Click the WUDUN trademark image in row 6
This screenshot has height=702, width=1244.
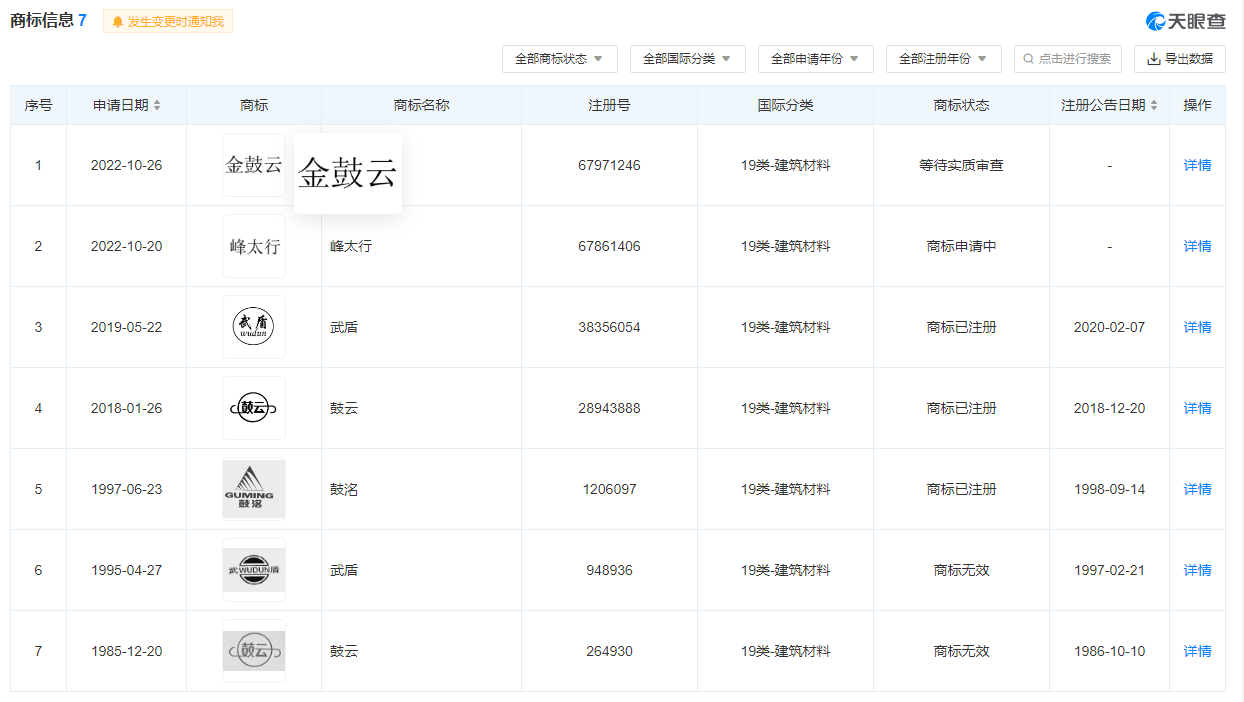tap(253, 570)
